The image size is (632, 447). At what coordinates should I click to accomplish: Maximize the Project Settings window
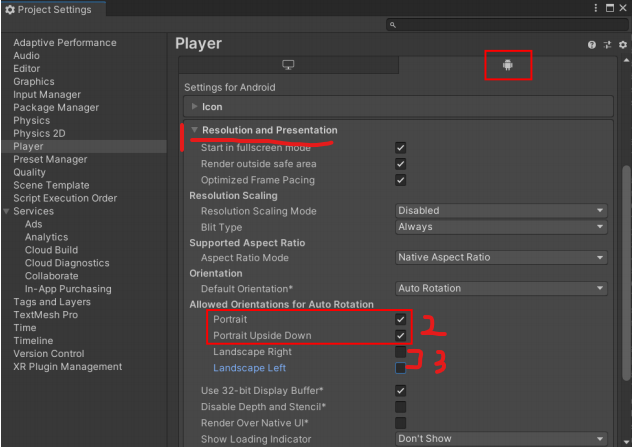pos(610,8)
